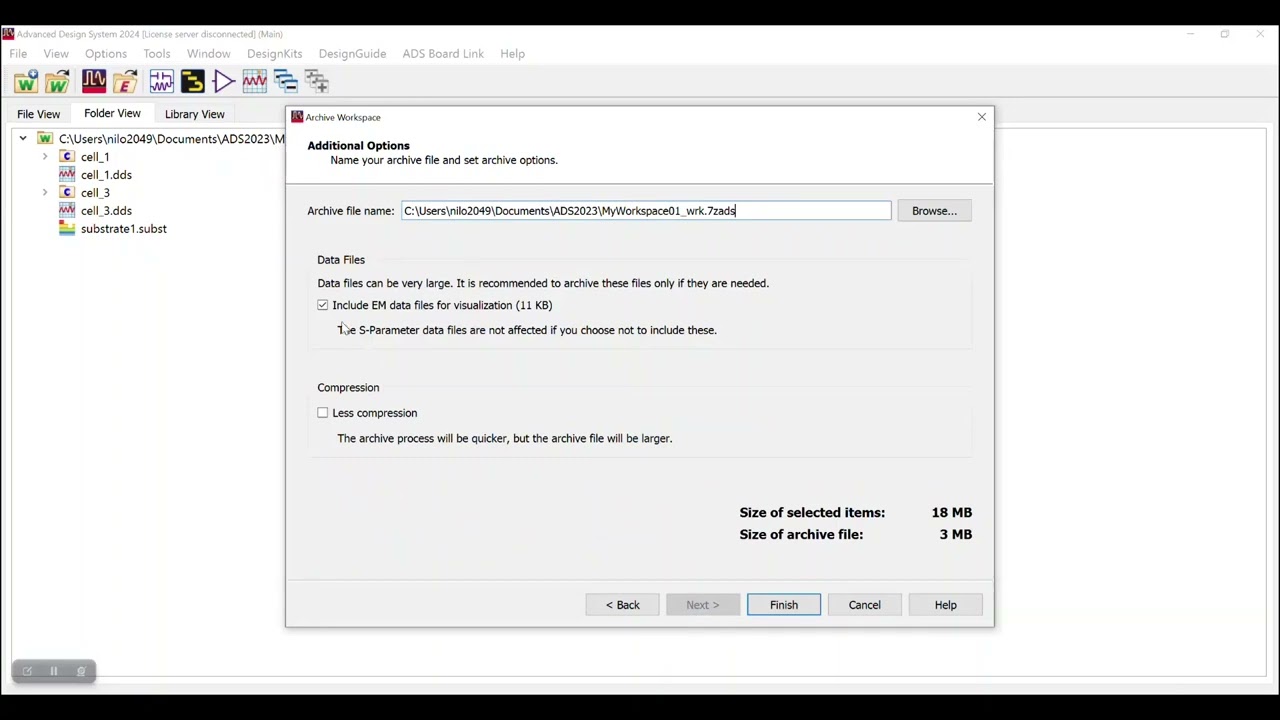Click the cell_3.dds file icon
The width and height of the screenshot is (1280, 720).
click(67, 211)
